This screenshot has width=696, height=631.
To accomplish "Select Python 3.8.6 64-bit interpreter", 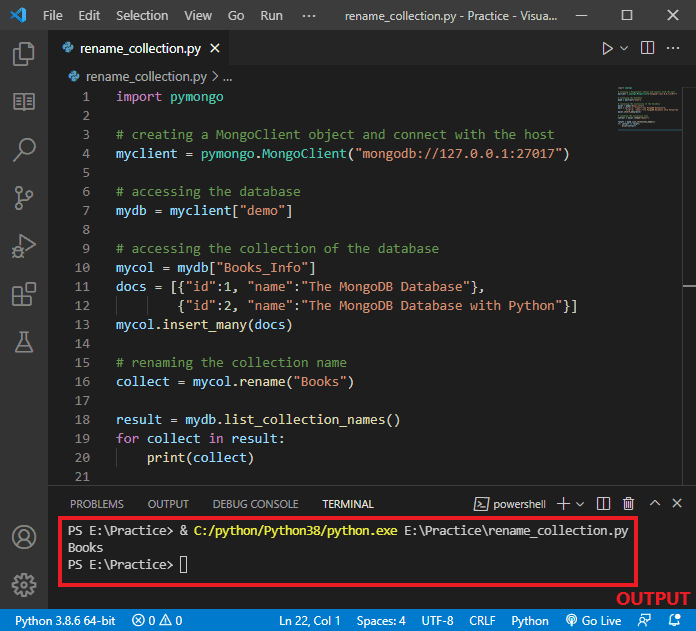I will pos(65,620).
